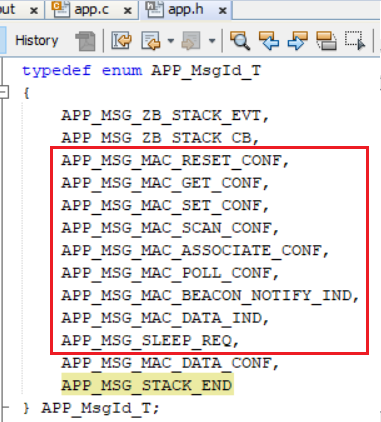Image resolution: width=381 pixels, height=422 pixels.
Task: Click the grayed document icon beside History
Action: point(85,41)
